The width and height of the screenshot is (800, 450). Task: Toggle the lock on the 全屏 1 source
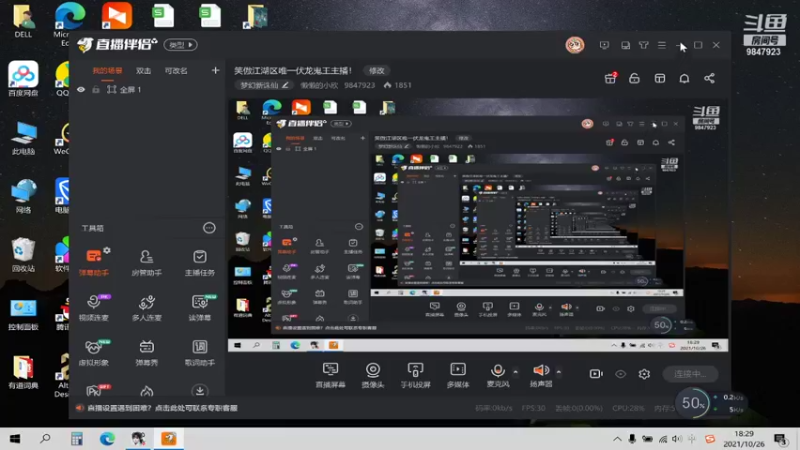96,89
